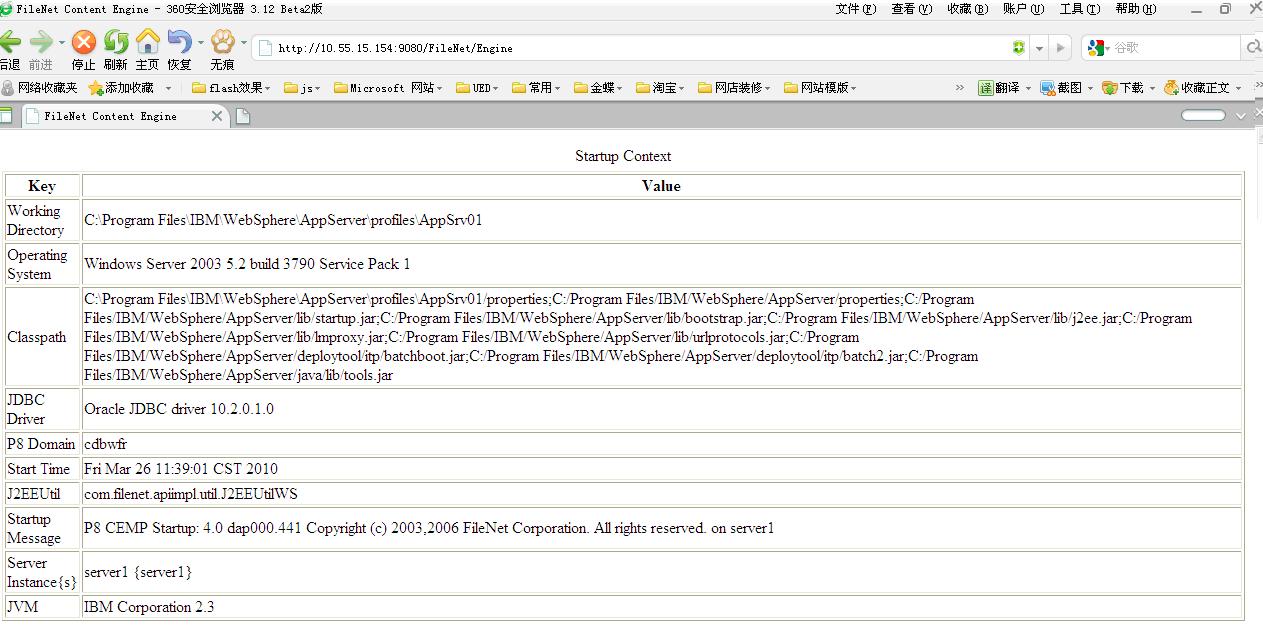Expand the 无痕 dropdown arrow
1263x643 pixels.
pyautogui.click(x=243, y=42)
